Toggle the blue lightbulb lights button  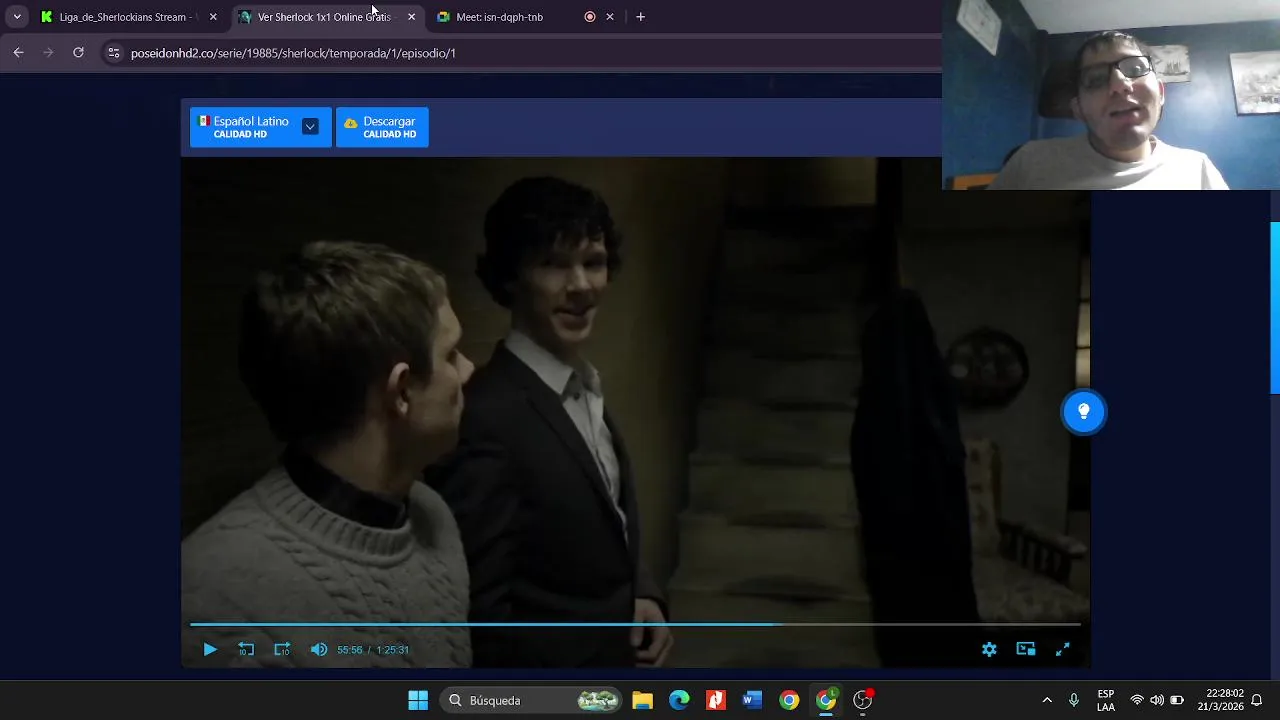[1083, 412]
